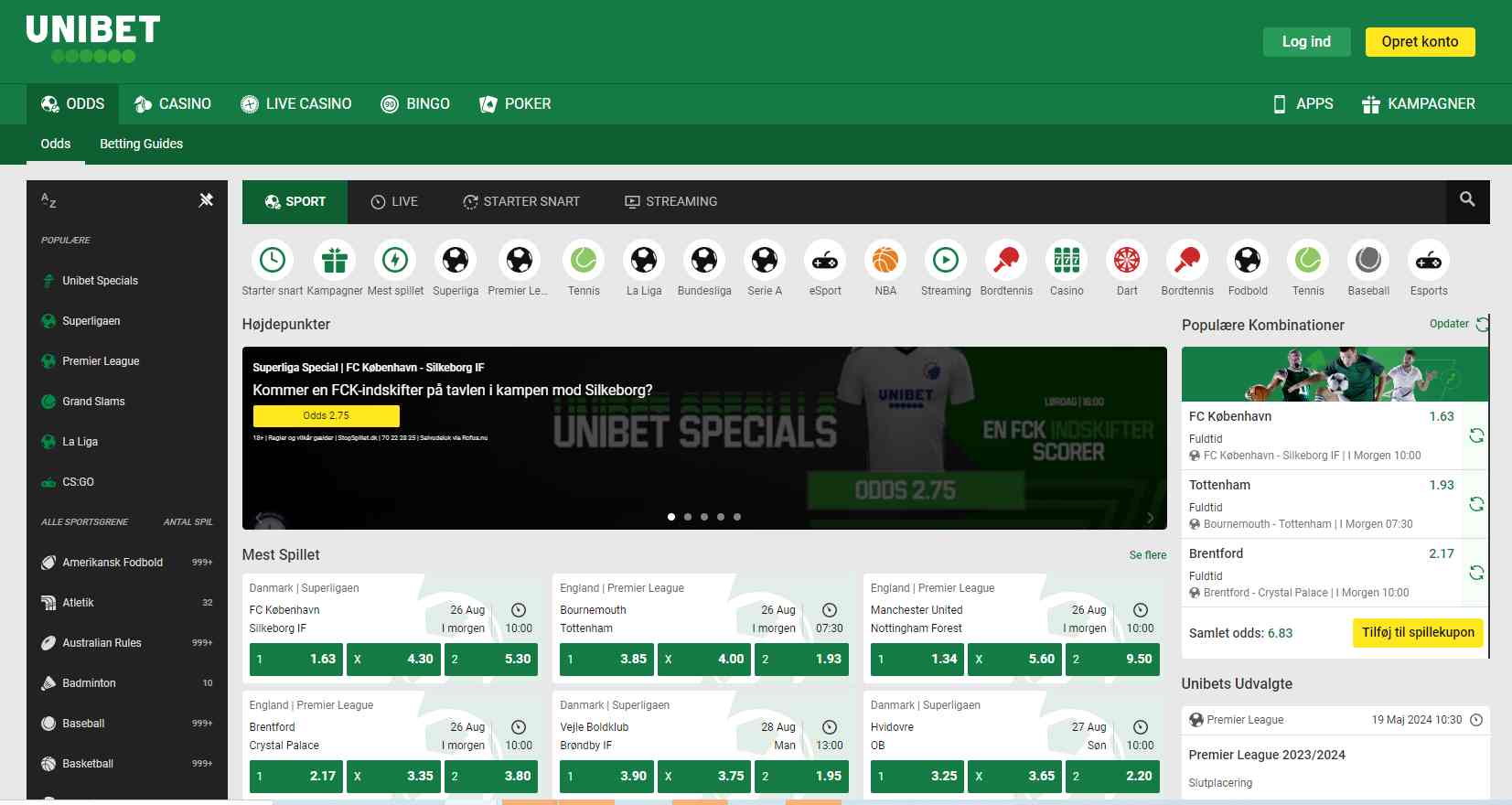Sort sports alphabetically with A-Z icon
Viewport: 1512px width, 805px height.
pos(48,199)
